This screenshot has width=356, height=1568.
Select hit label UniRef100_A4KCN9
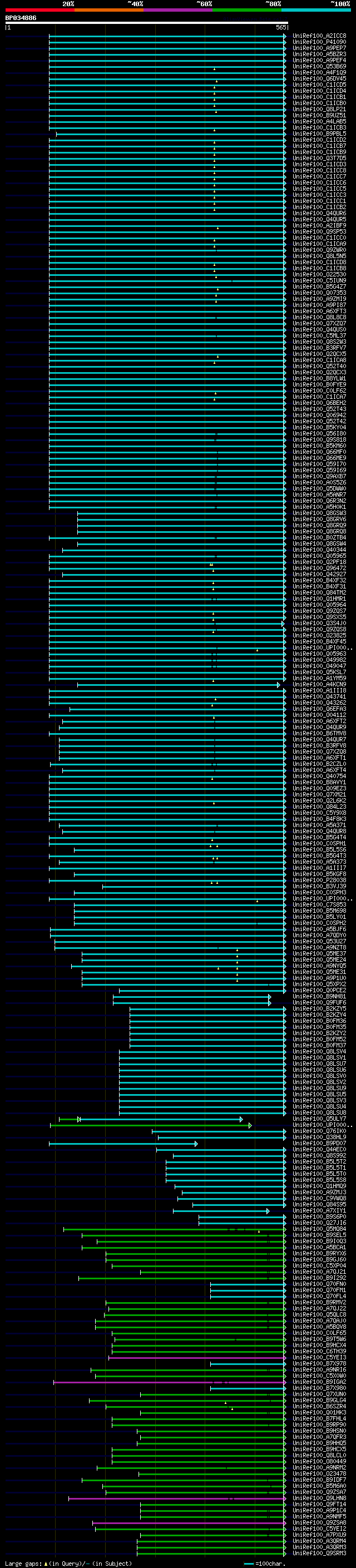pos(319,684)
